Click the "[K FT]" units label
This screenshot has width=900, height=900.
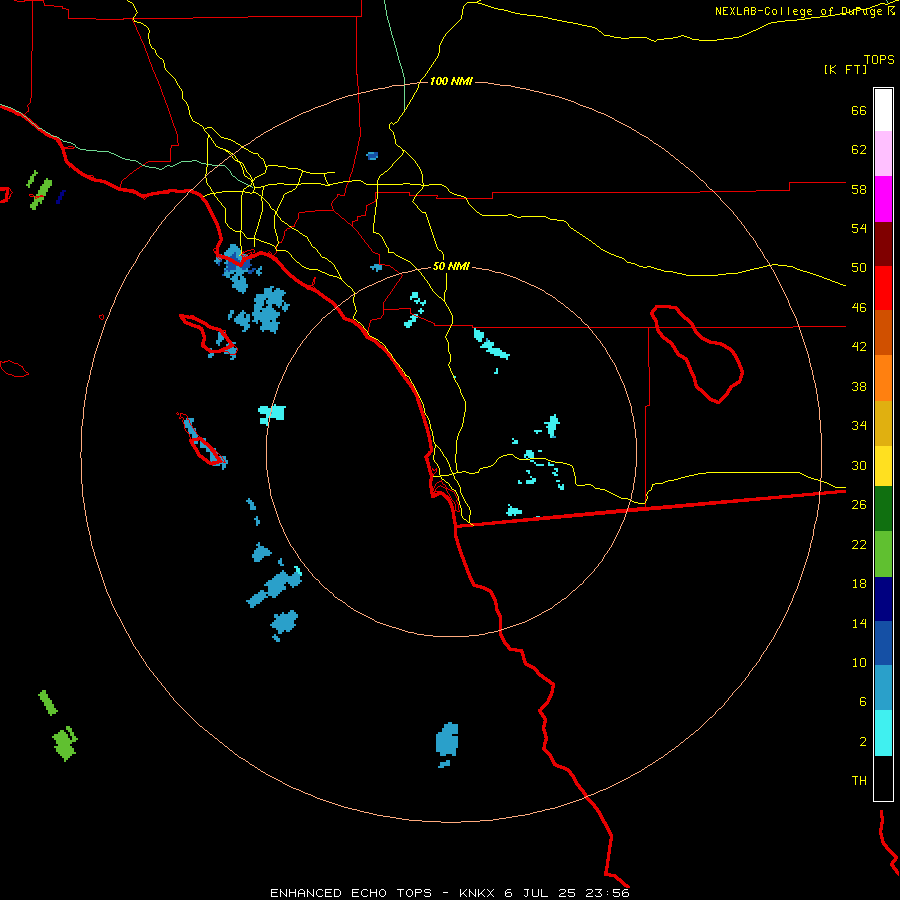pyautogui.click(x=845, y=69)
